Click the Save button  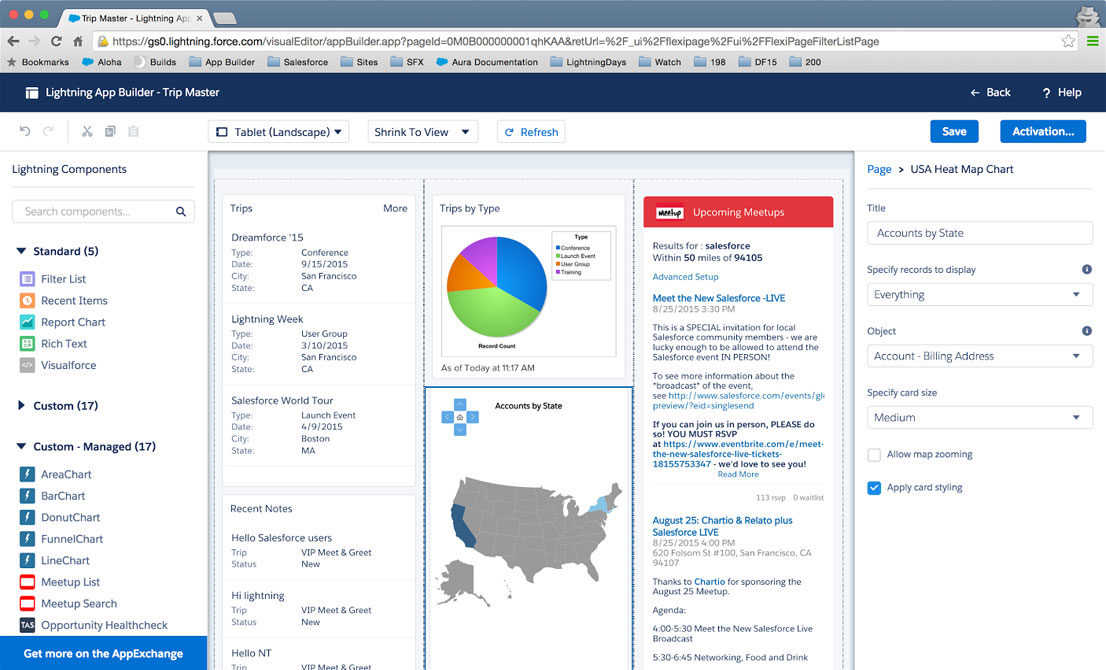tap(954, 131)
